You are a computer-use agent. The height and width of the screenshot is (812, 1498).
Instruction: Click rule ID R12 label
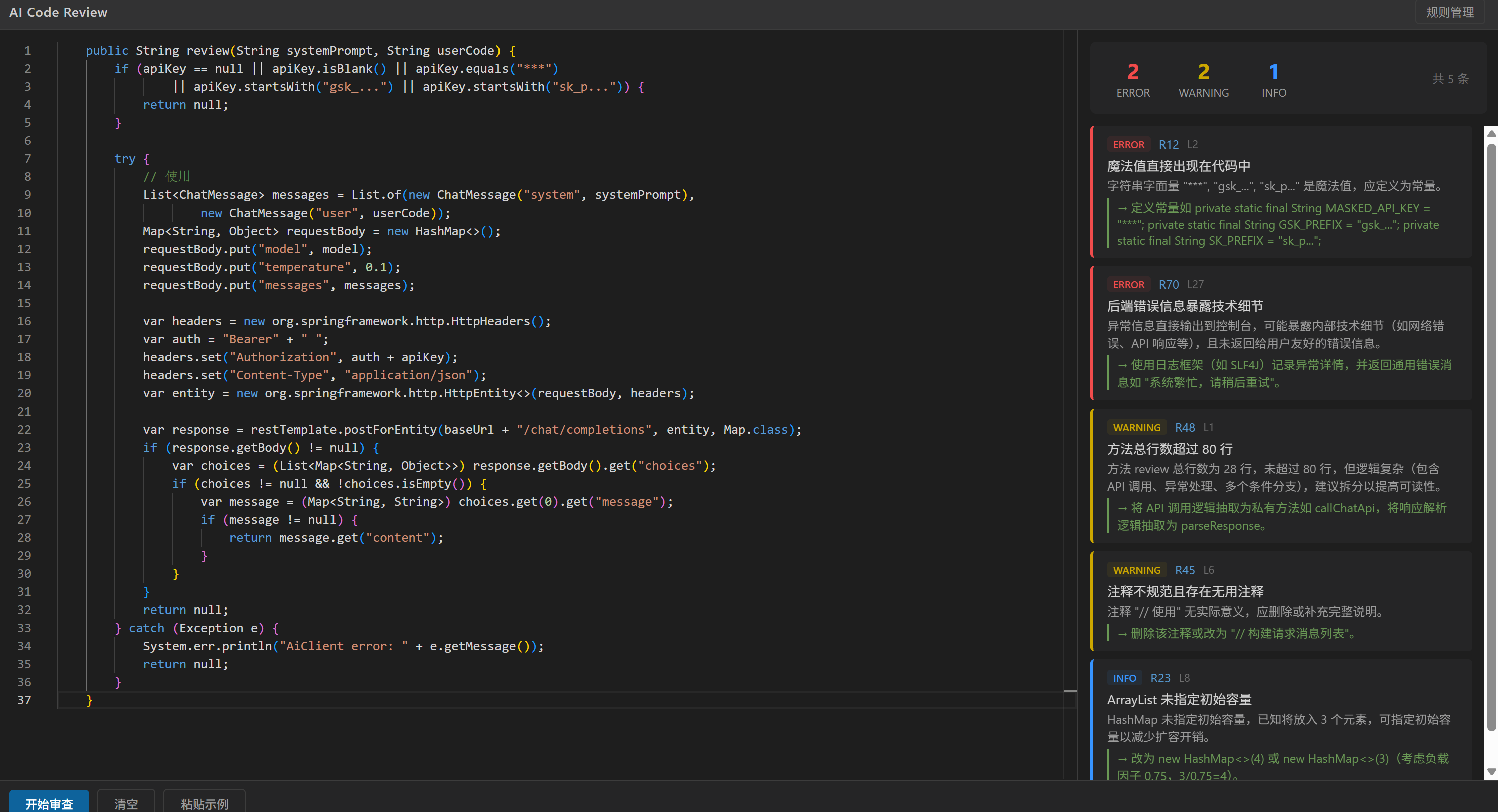1169,145
